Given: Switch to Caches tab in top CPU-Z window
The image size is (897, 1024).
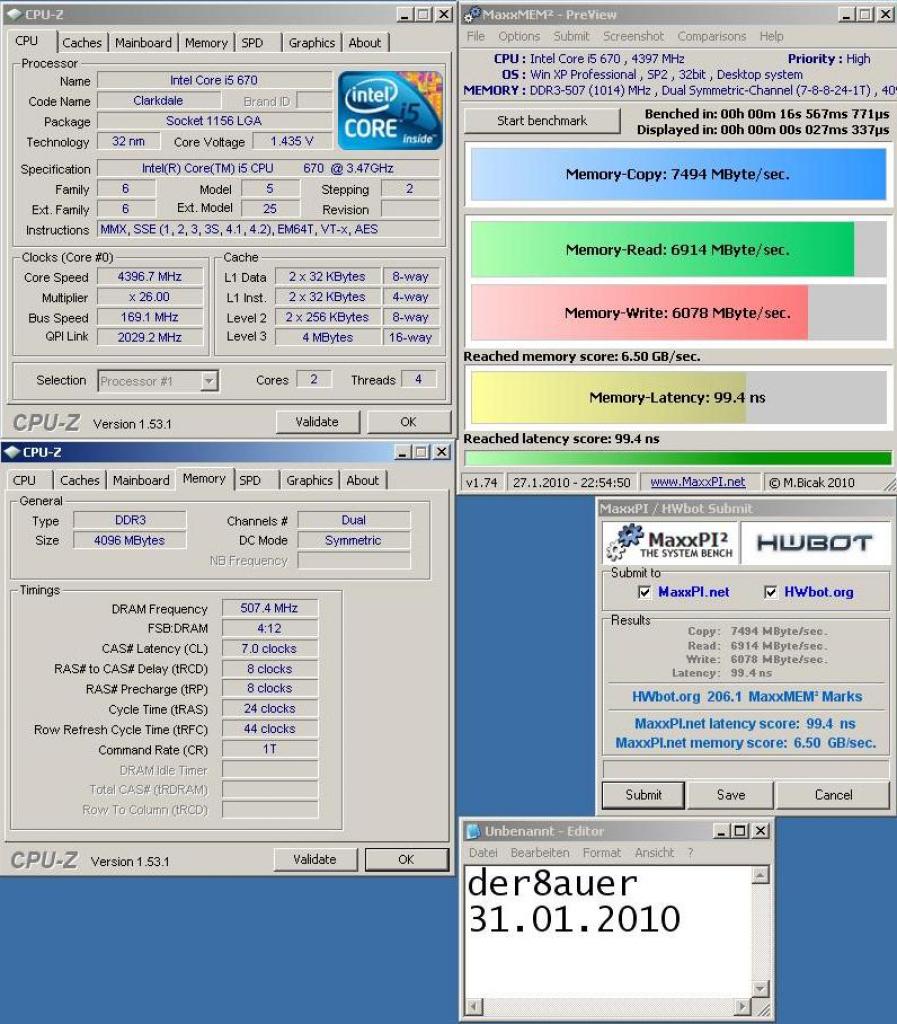Looking at the screenshot, I should [82, 43].
